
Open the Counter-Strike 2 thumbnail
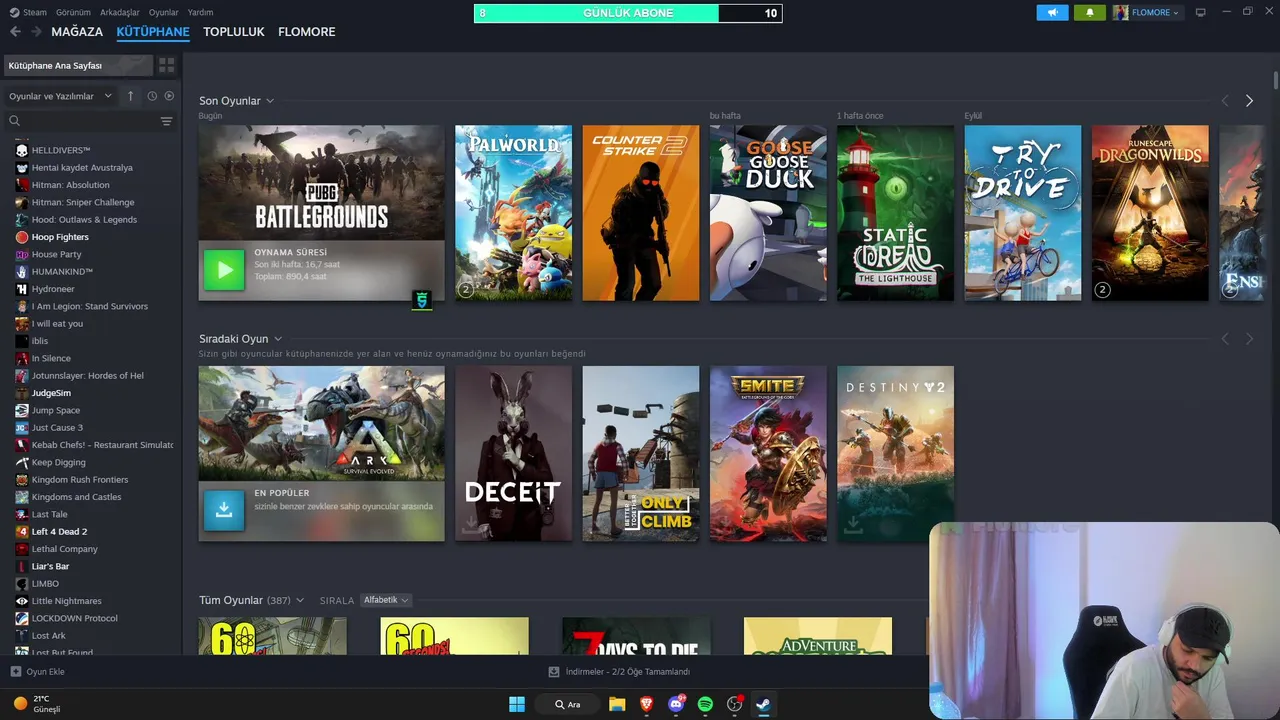(x=641, y=213)
